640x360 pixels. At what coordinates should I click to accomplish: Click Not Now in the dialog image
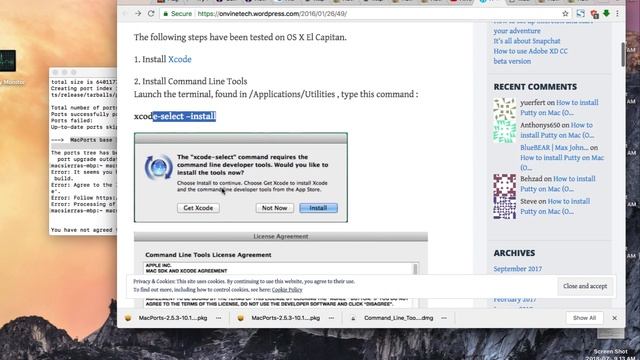click(274, 208)
